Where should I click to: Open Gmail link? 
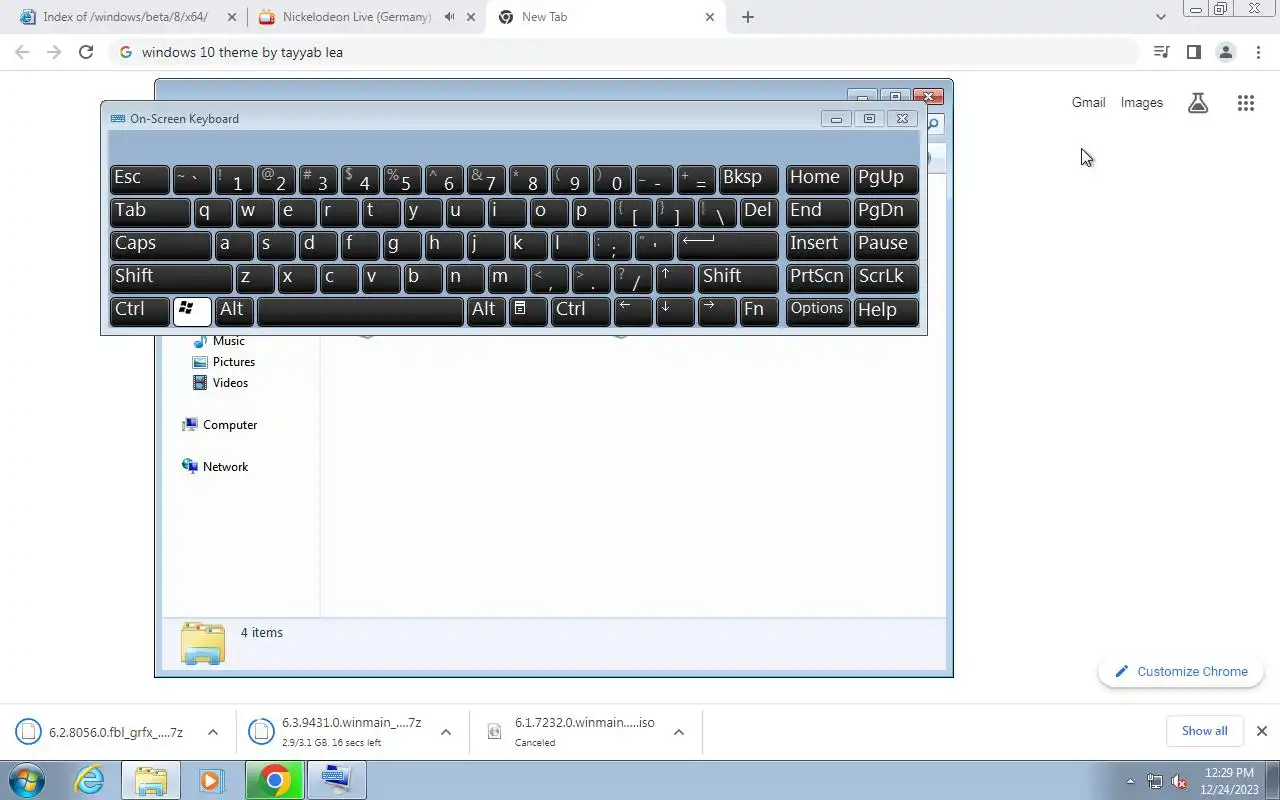click(1089, 102)
